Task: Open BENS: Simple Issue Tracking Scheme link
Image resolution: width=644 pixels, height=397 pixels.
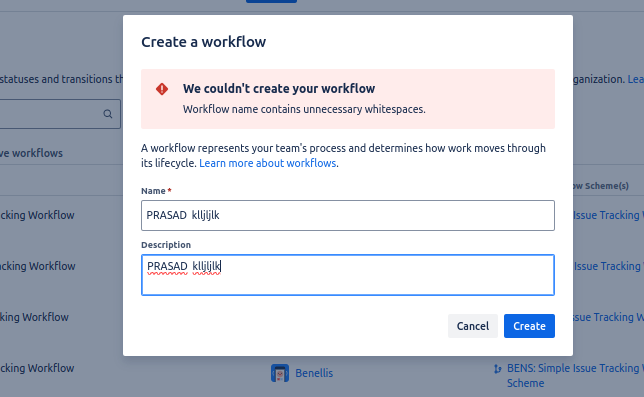Action: [x=575, y=376]
